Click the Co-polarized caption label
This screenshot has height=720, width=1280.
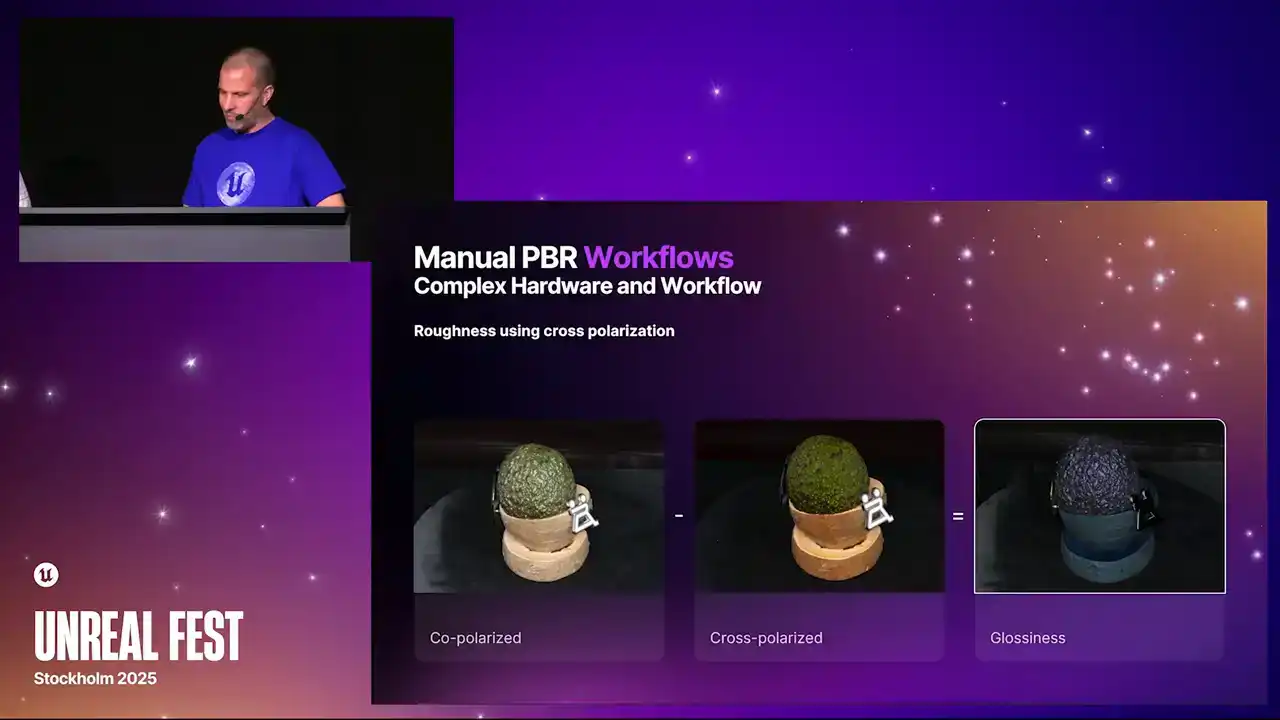pyautogui.click(x=475, y=638)
